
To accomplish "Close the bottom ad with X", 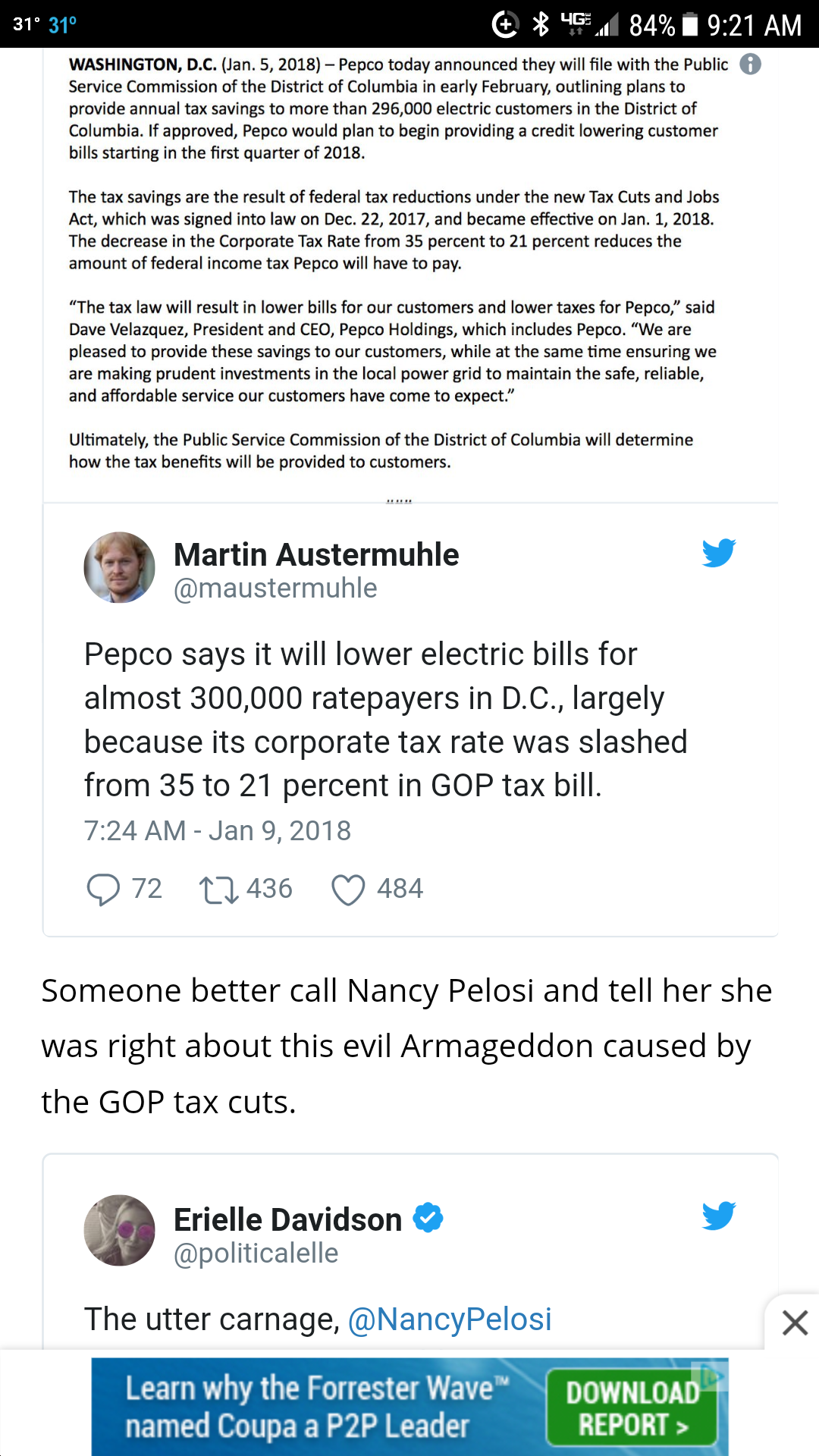I will pyautogui.click(x=794, y=1323).
